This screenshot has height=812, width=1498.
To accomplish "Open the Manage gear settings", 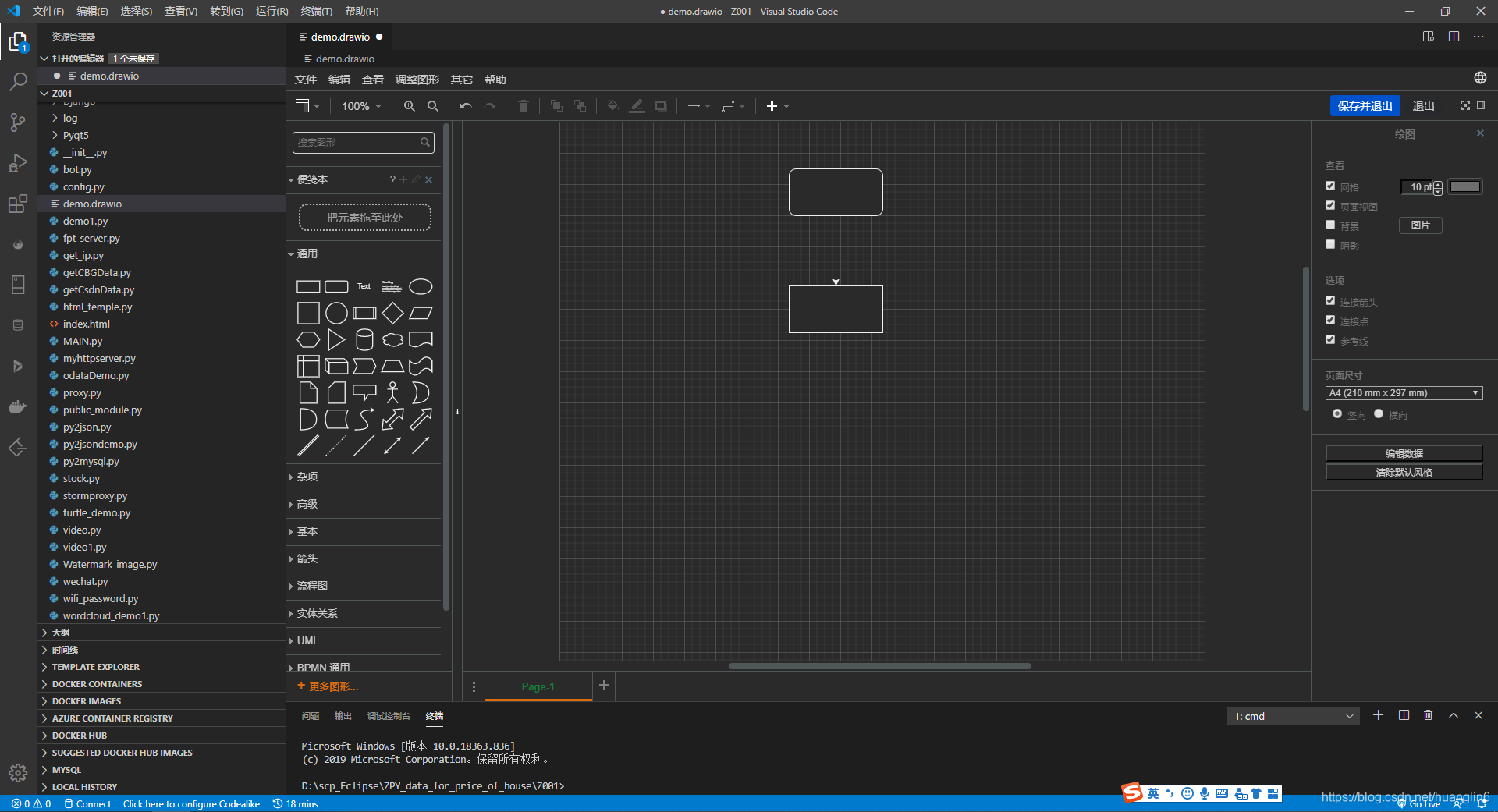I will point(18,772).
